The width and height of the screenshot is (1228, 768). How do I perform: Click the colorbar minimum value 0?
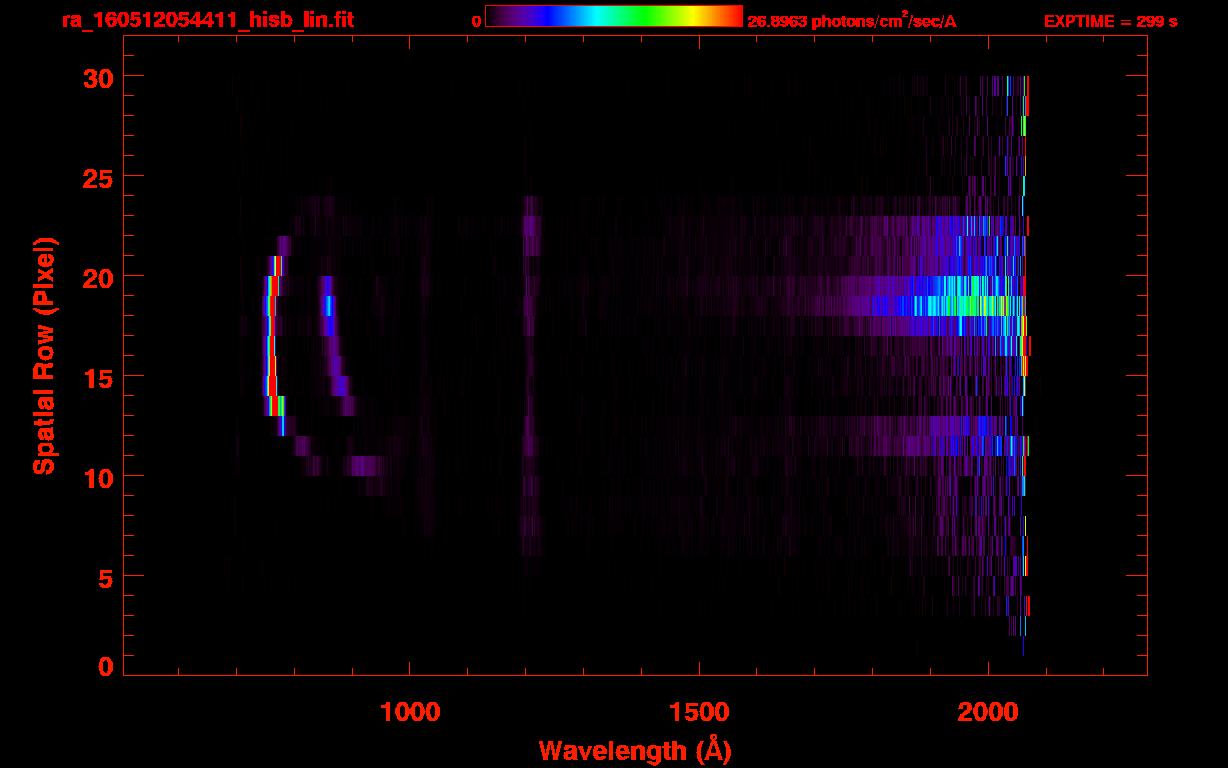[476, 21]
